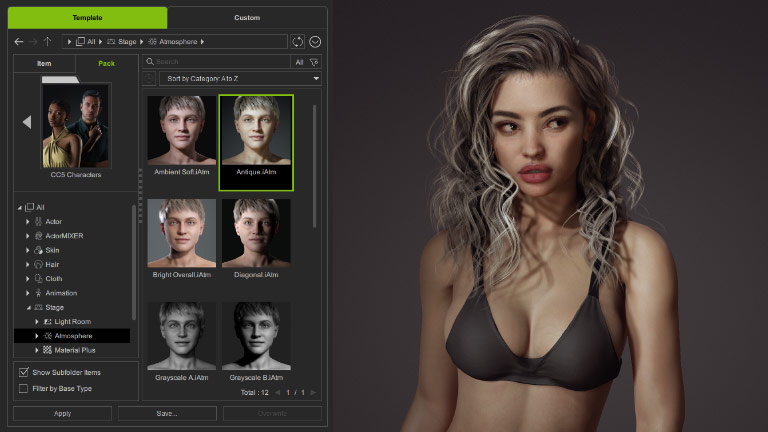Click the Animation category icon
The width and height of the screenshot is (768, 432).
[38, 293]
